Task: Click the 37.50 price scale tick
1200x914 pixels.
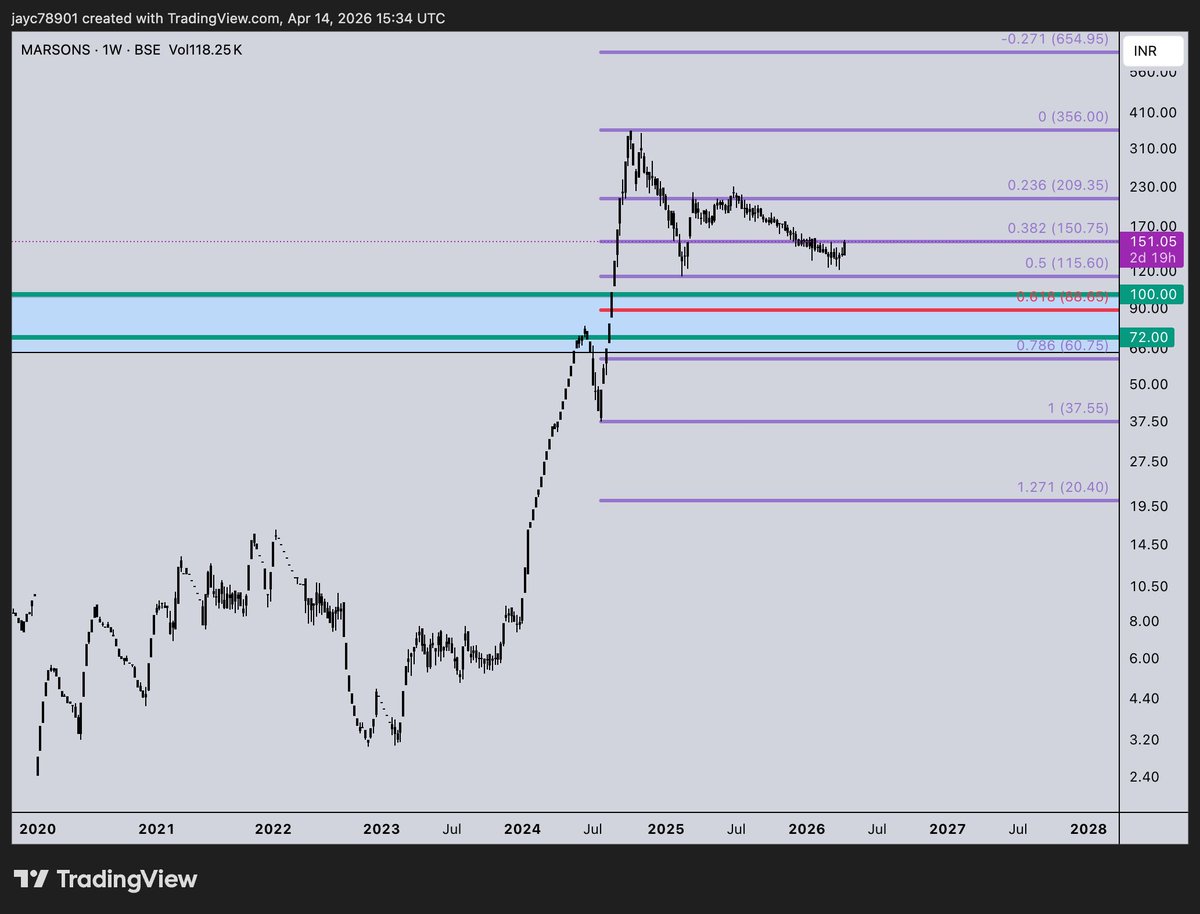Action: tap(1149, 422)
